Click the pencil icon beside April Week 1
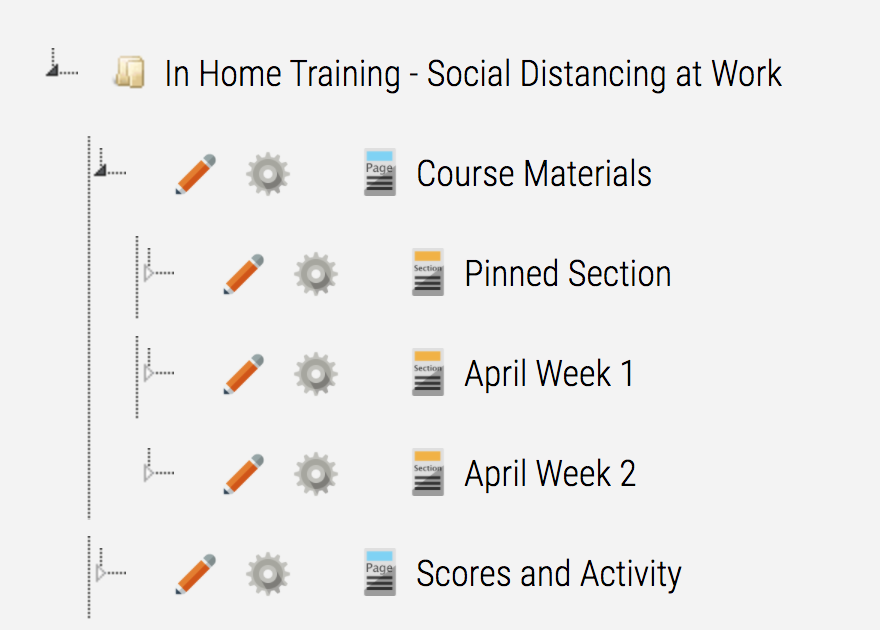The height and width of the screenshot is (630, 880). [x=244, y=374]
